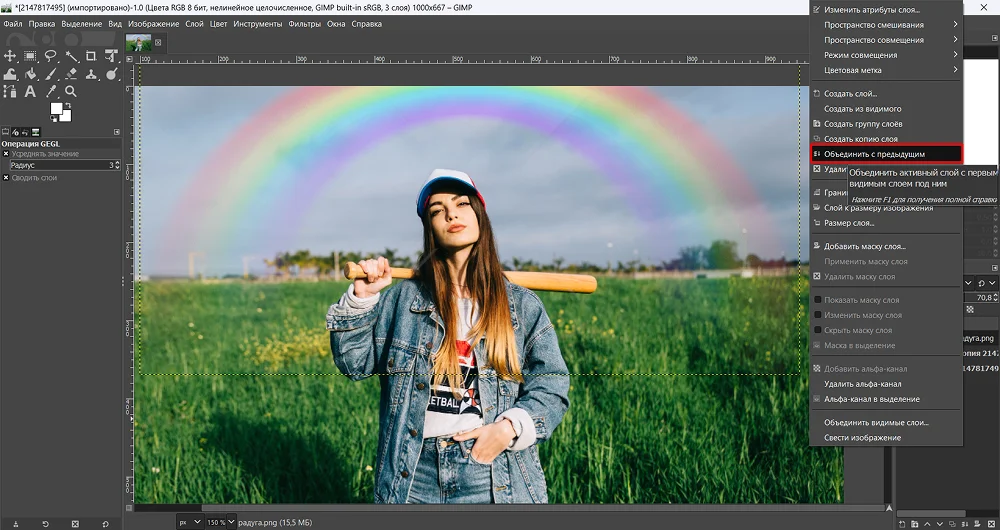Delete tool preset icon in tool options footer
This screenshot has width=1000, height=530.
point(75,524)
